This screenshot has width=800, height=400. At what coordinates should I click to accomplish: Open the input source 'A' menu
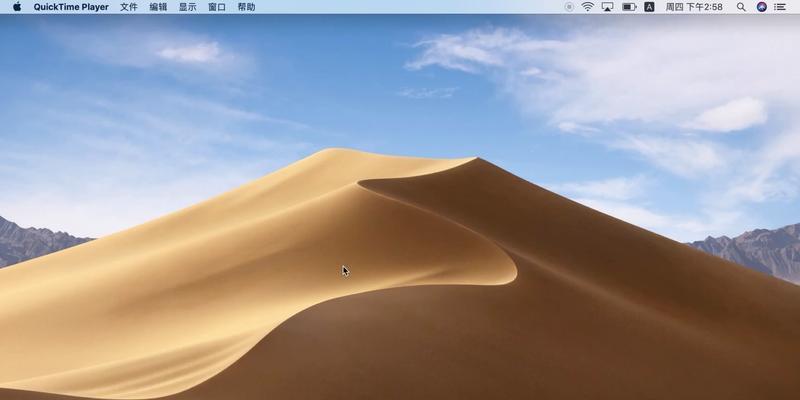[649, 7]
